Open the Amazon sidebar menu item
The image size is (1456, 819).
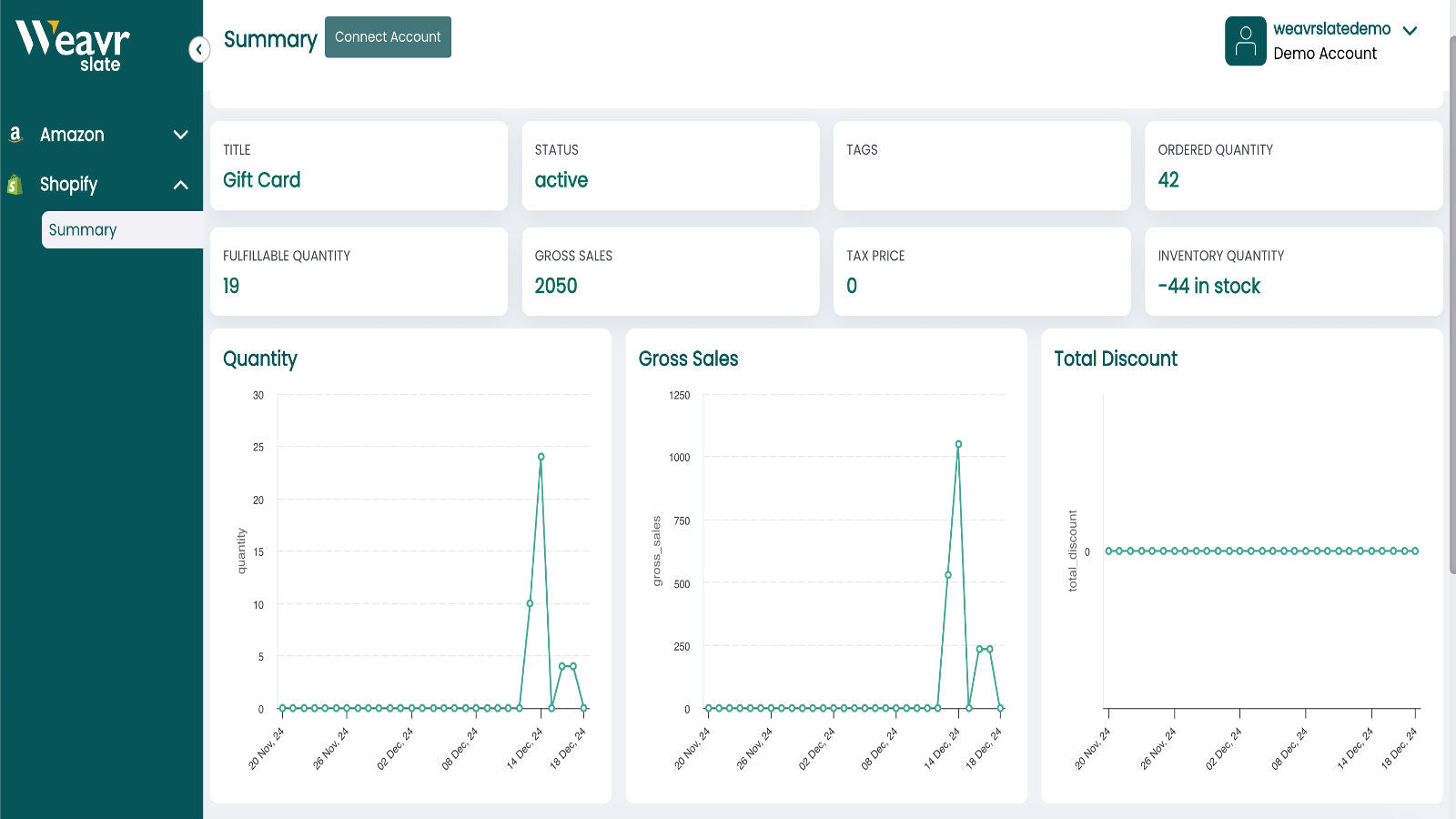point(73,135)
